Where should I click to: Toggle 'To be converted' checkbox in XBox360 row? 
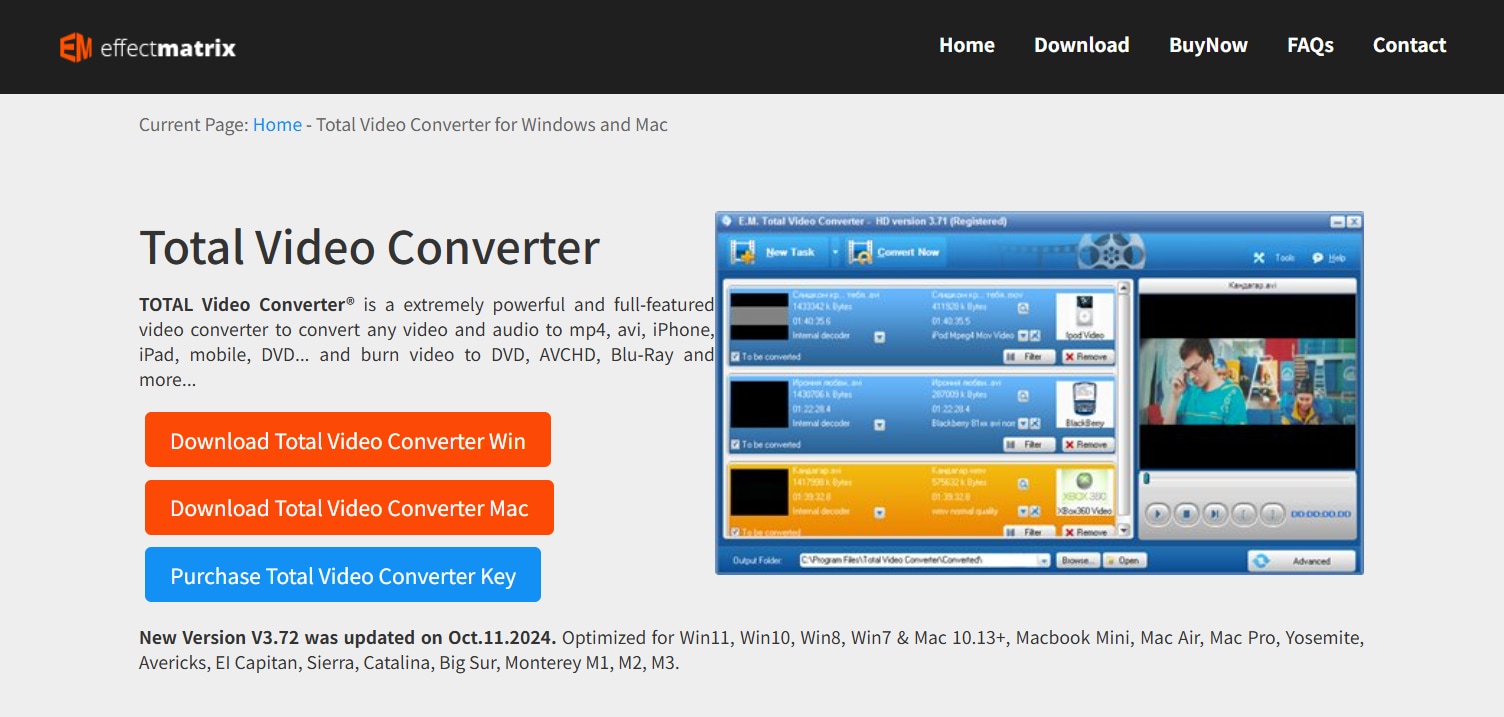click(x=735, y=532)
